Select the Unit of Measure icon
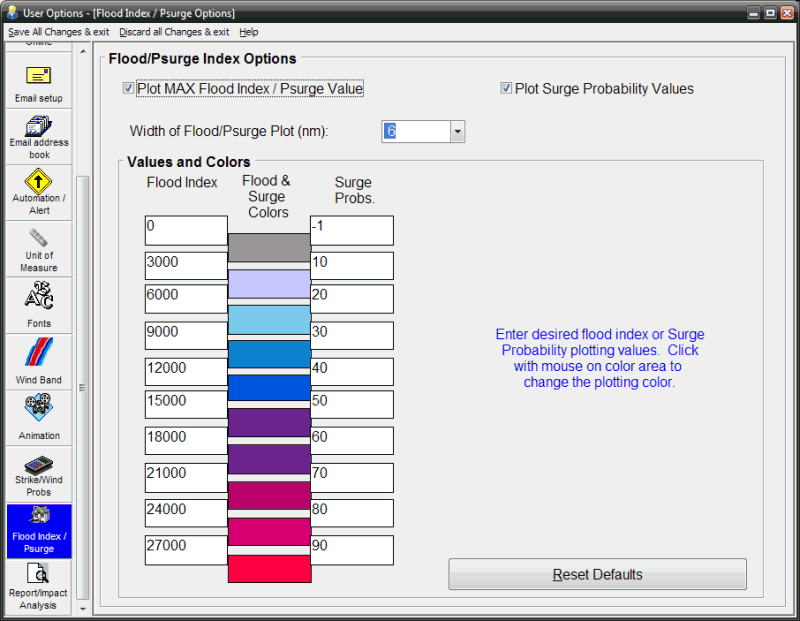800x621 pixels. [x=38, y=239]
